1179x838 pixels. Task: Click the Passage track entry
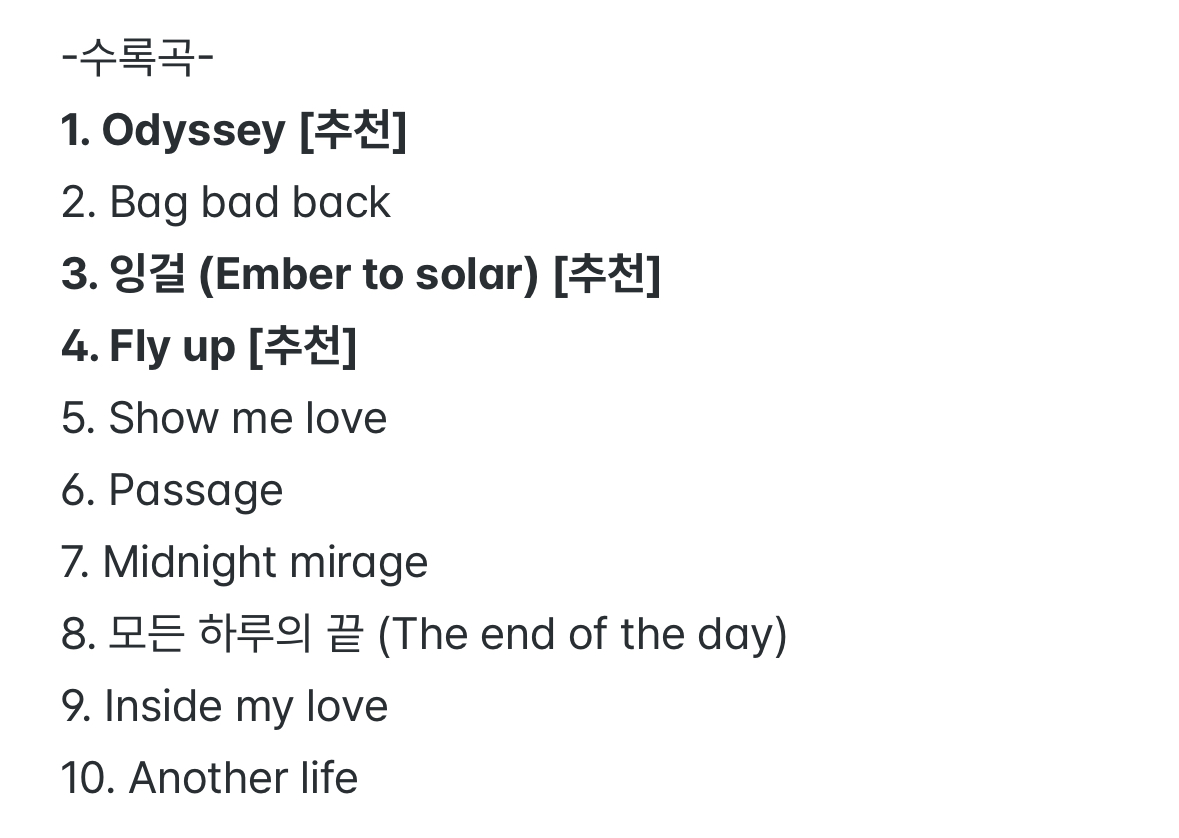(x=195, y=491)
